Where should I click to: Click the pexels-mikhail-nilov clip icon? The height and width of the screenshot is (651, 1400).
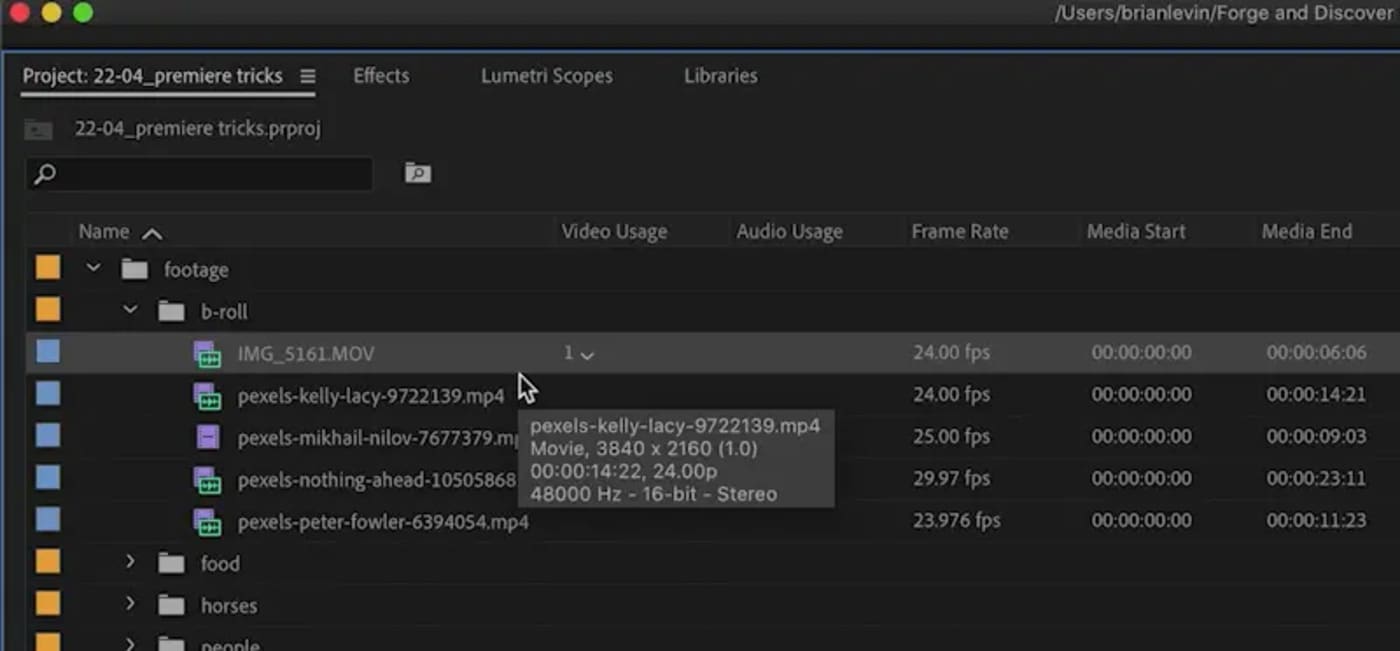pyautogui.click(x=207, y=437)
